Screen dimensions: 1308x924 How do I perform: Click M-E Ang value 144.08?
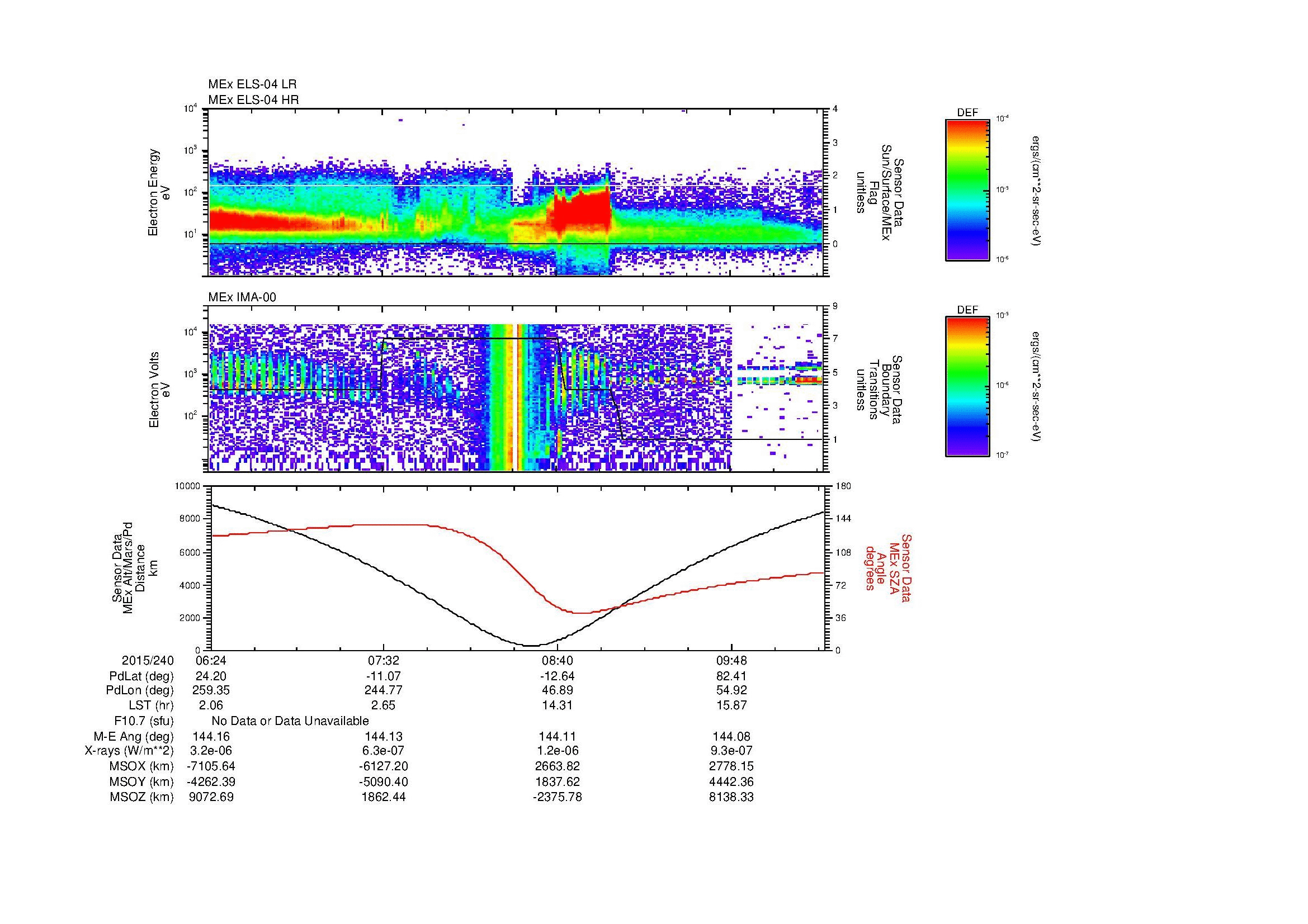pyautogui.click(x=731, y=737)
